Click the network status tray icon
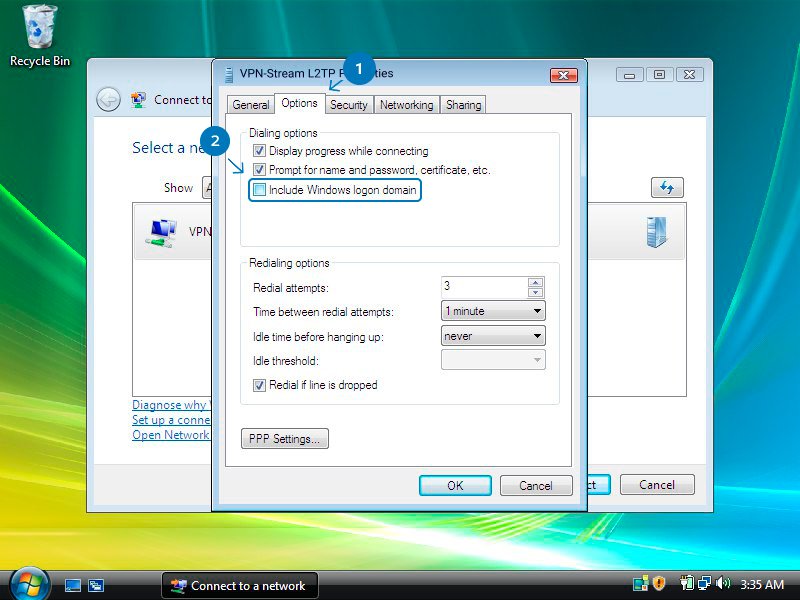800x600 pixels. pos(705,583)
